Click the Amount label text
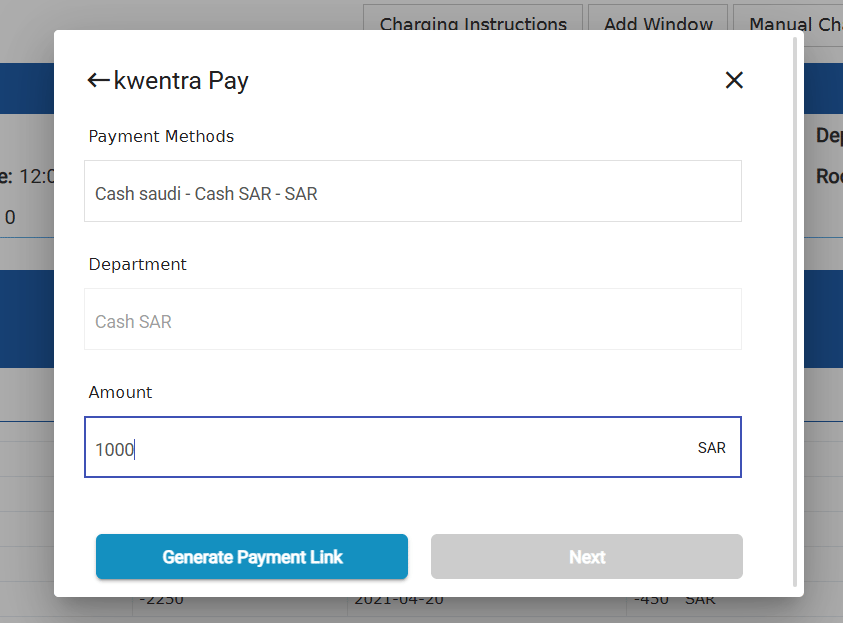The image size is (843, 623). [x=120, y=392]
